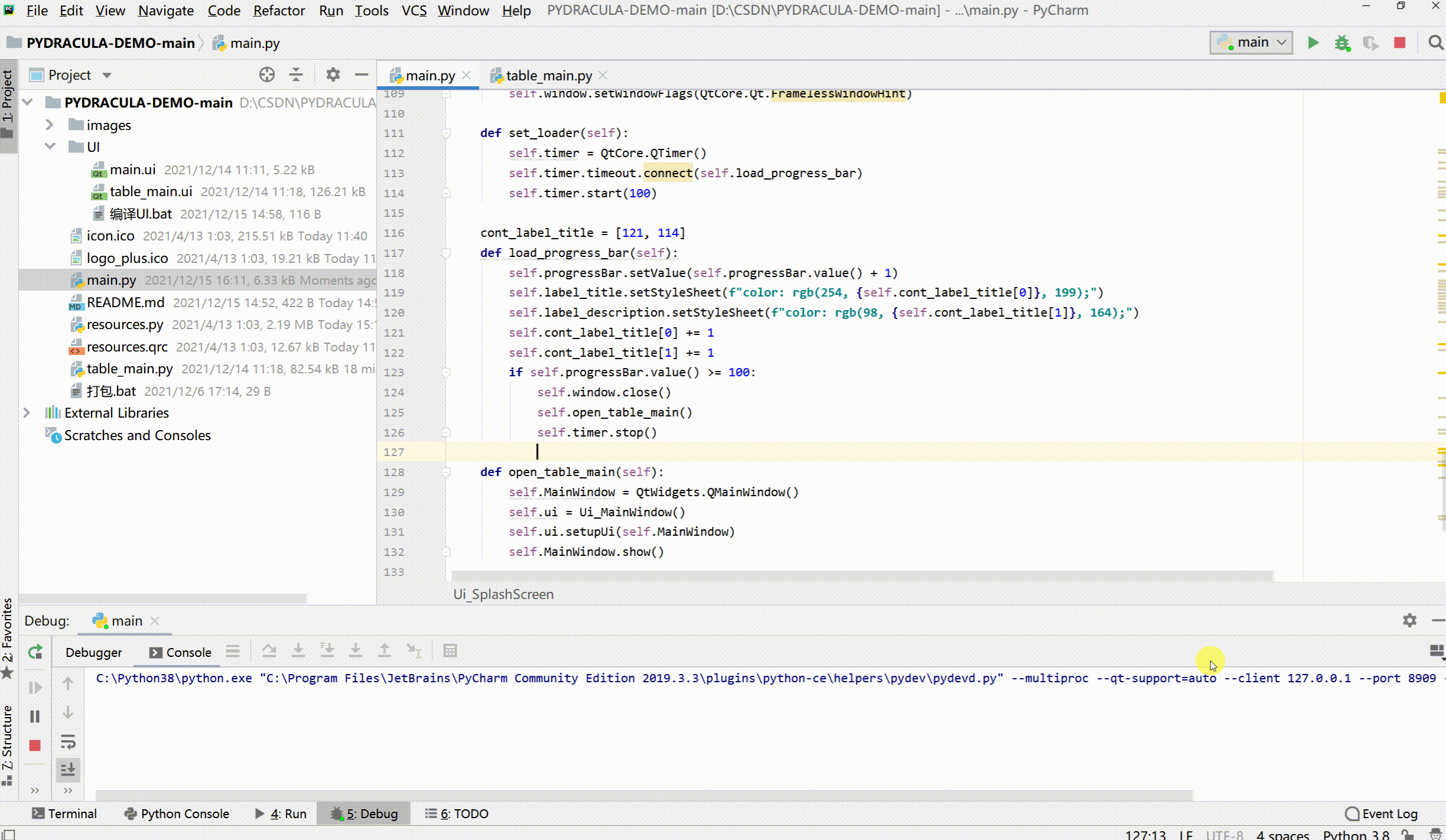Select the Step Over debug icon
The width and height of the screenshot is (1446, 840).
pyautogui.click(x=269, y=650)
